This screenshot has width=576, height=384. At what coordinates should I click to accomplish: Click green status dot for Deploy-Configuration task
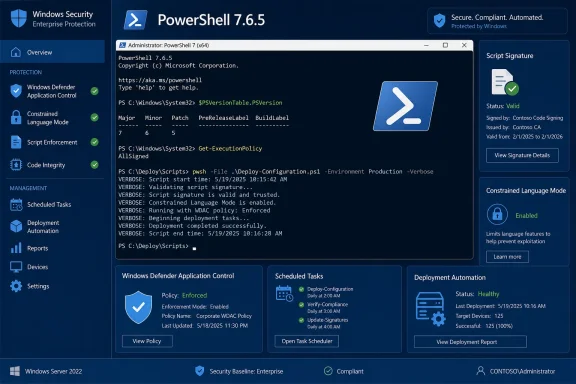pos(302,289)
